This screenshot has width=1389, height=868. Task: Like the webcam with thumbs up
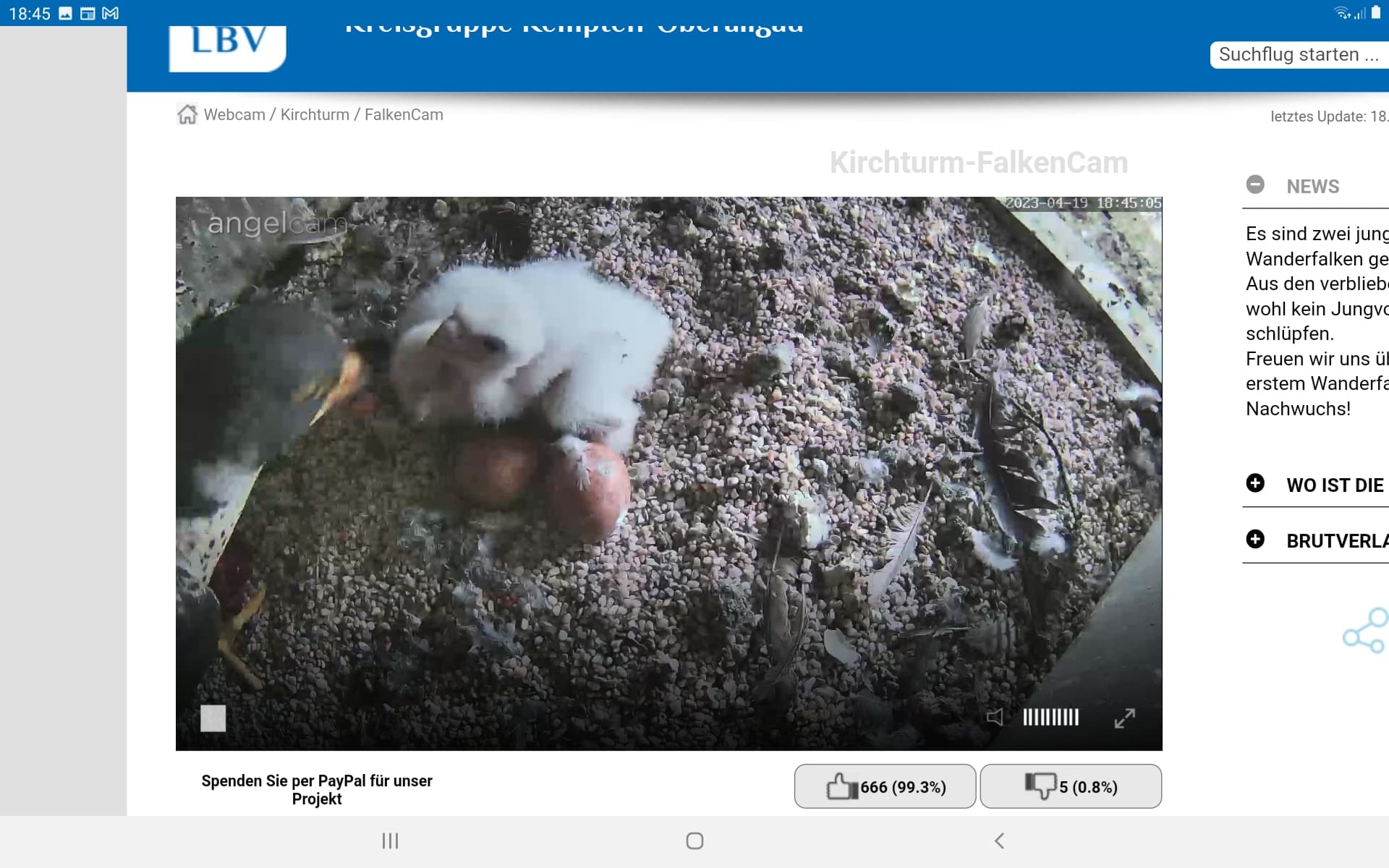885,786
